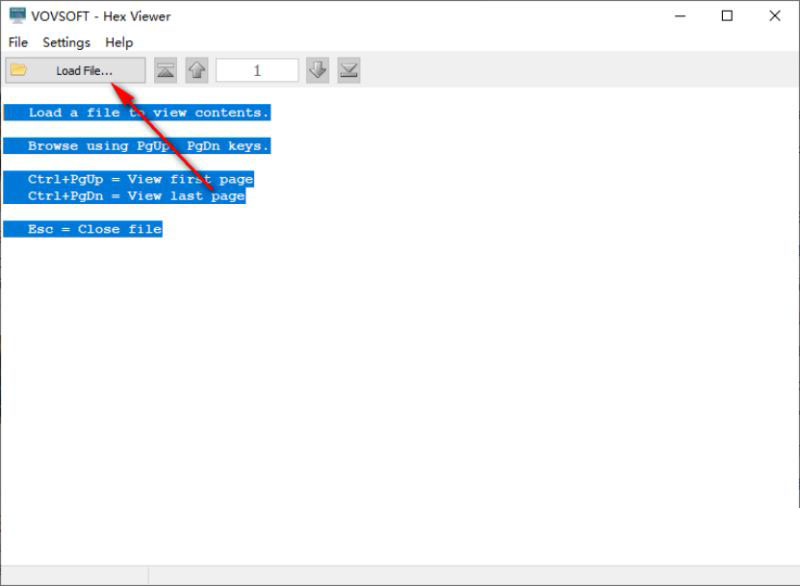Image resolution: width=800 pixels, height=586 pixels.
Task: Go to next page with down arrow
Action: tap(317, 70)
